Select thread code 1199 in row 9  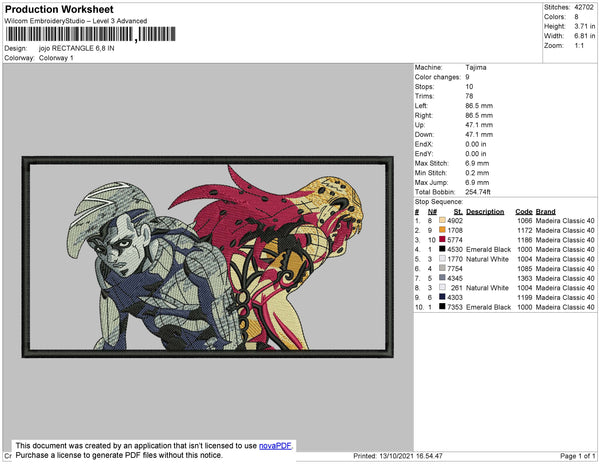click(x=524, y=297)
